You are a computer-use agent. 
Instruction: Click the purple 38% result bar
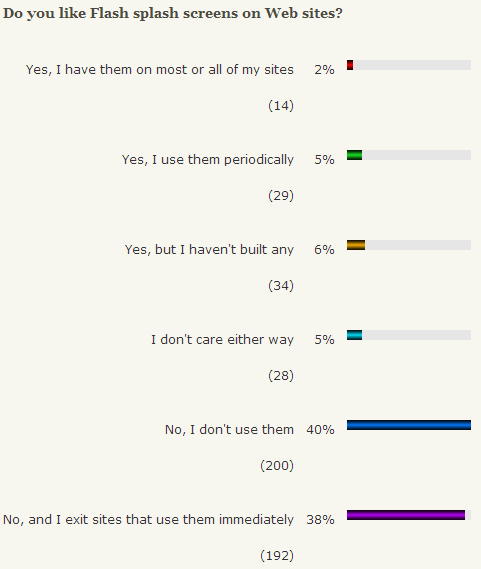(x=406, y=515)
